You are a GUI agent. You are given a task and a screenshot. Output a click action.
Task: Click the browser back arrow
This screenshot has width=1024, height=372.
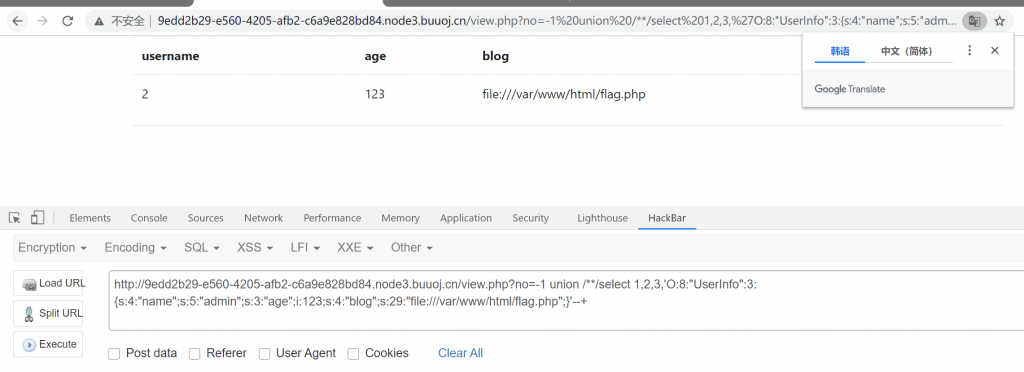point(17,22)
